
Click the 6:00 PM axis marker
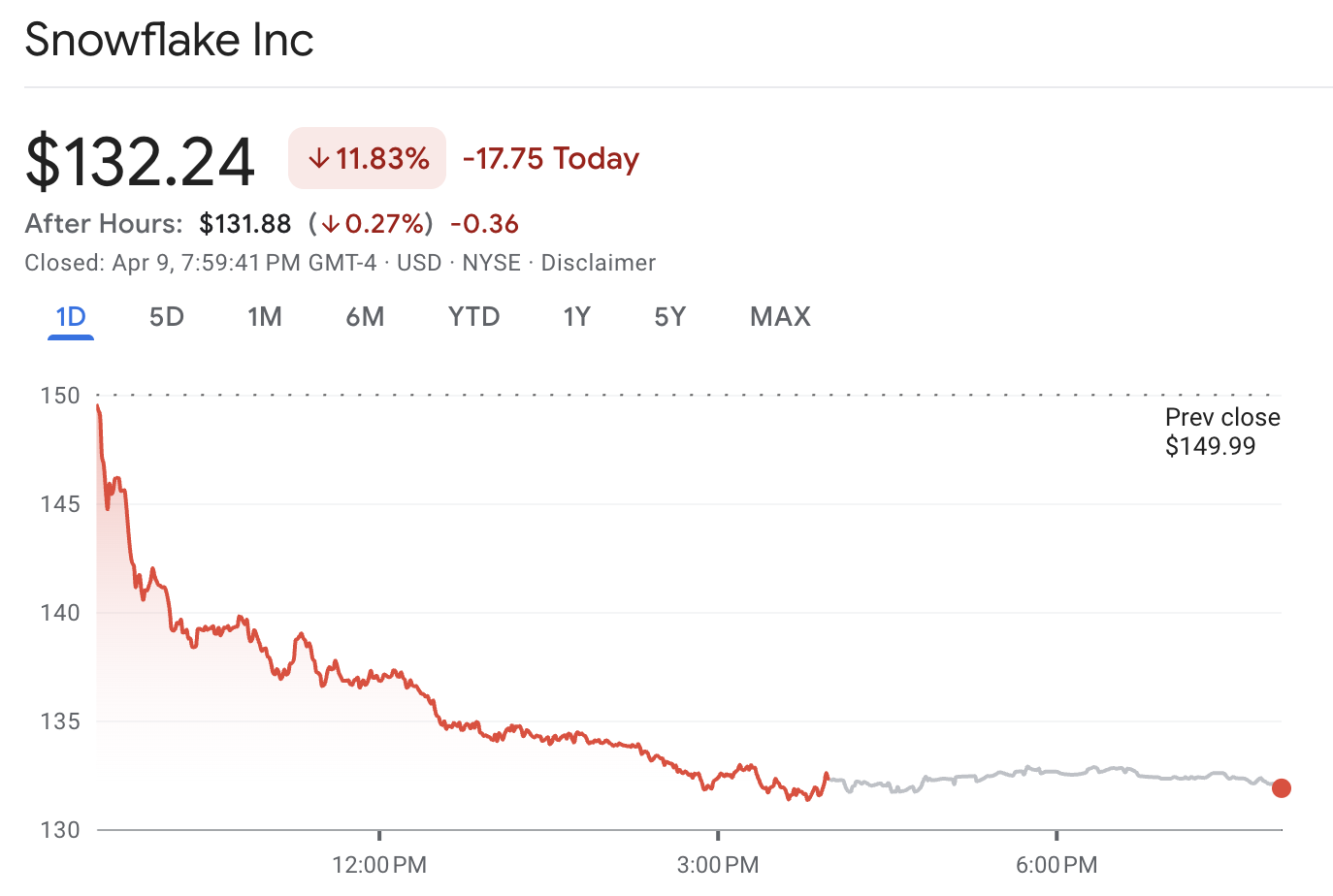coord(1057,864)
